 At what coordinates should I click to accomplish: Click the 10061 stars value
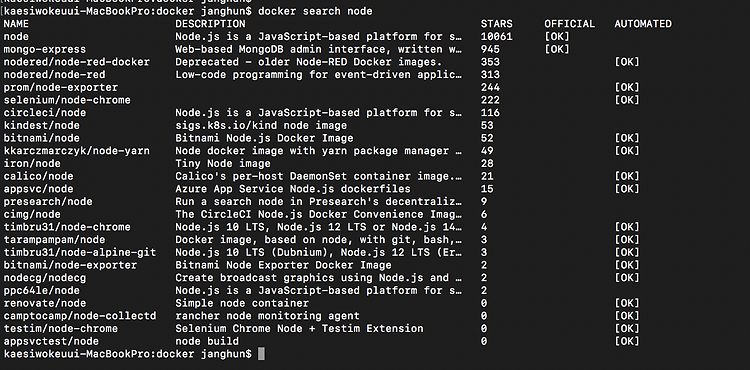click(496, 37)
